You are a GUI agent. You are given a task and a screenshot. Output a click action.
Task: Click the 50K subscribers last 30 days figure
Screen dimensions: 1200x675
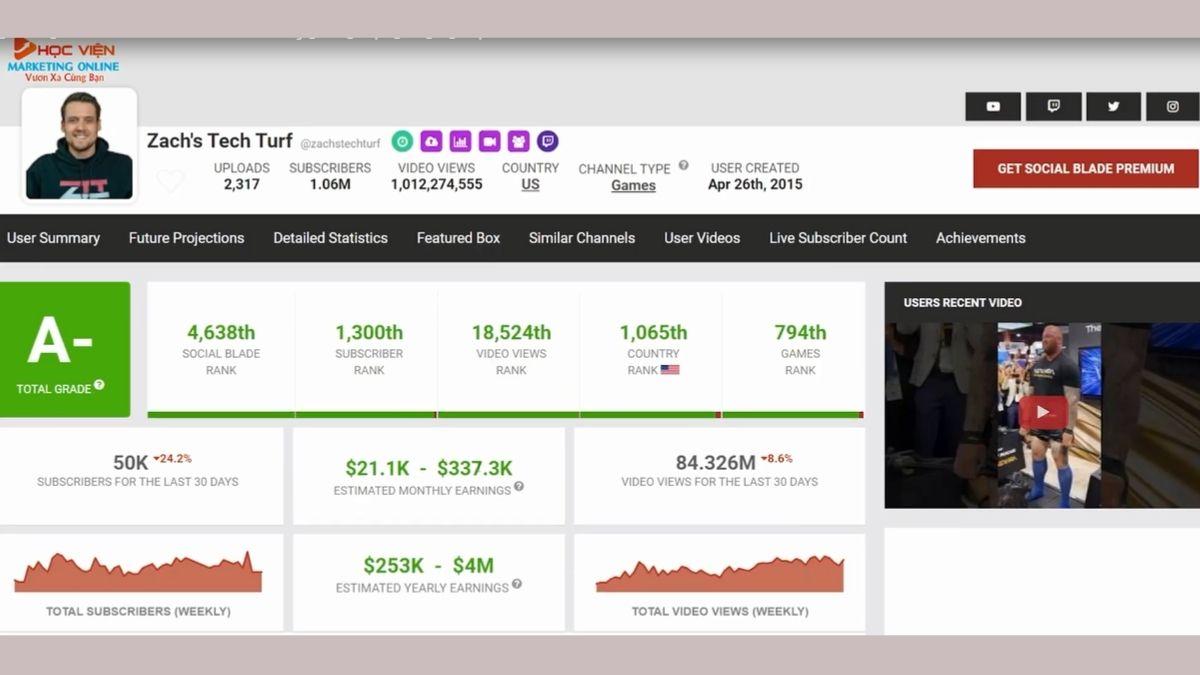click(x=131, y=463)
